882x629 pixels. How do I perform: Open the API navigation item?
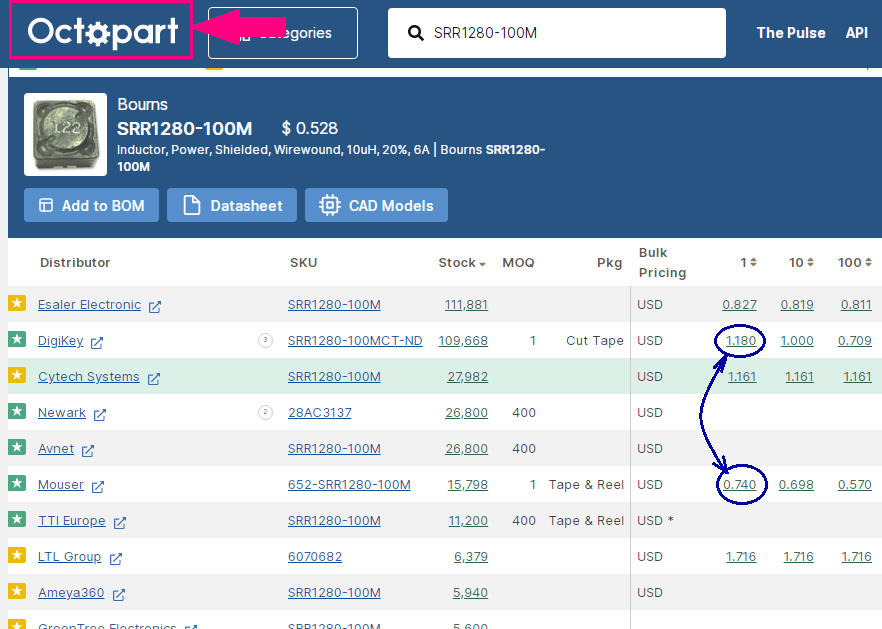(857, 33)
